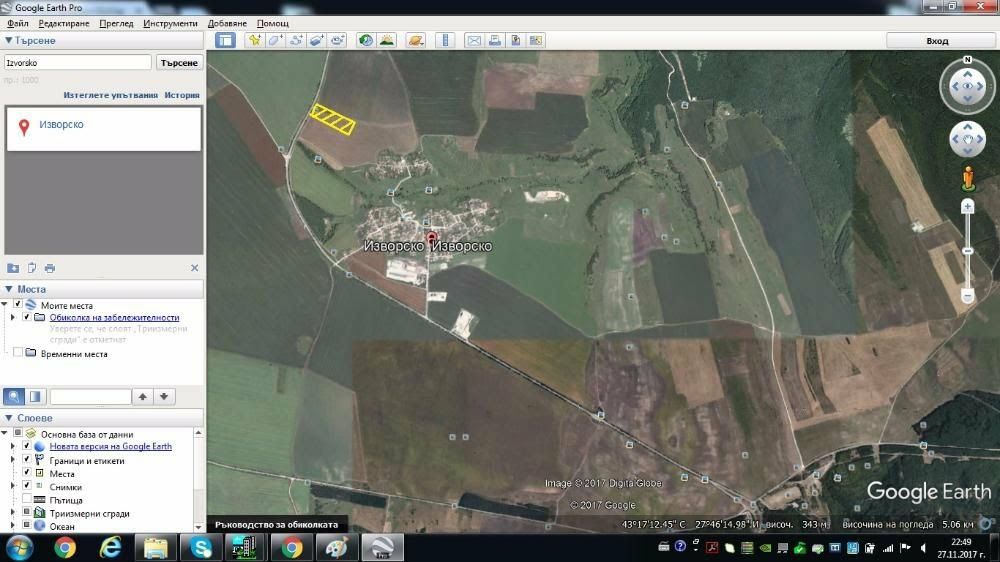Collapse the Търсене panel
The width and height of the screenshot is (1000, 562).
(x=8, y=40)
